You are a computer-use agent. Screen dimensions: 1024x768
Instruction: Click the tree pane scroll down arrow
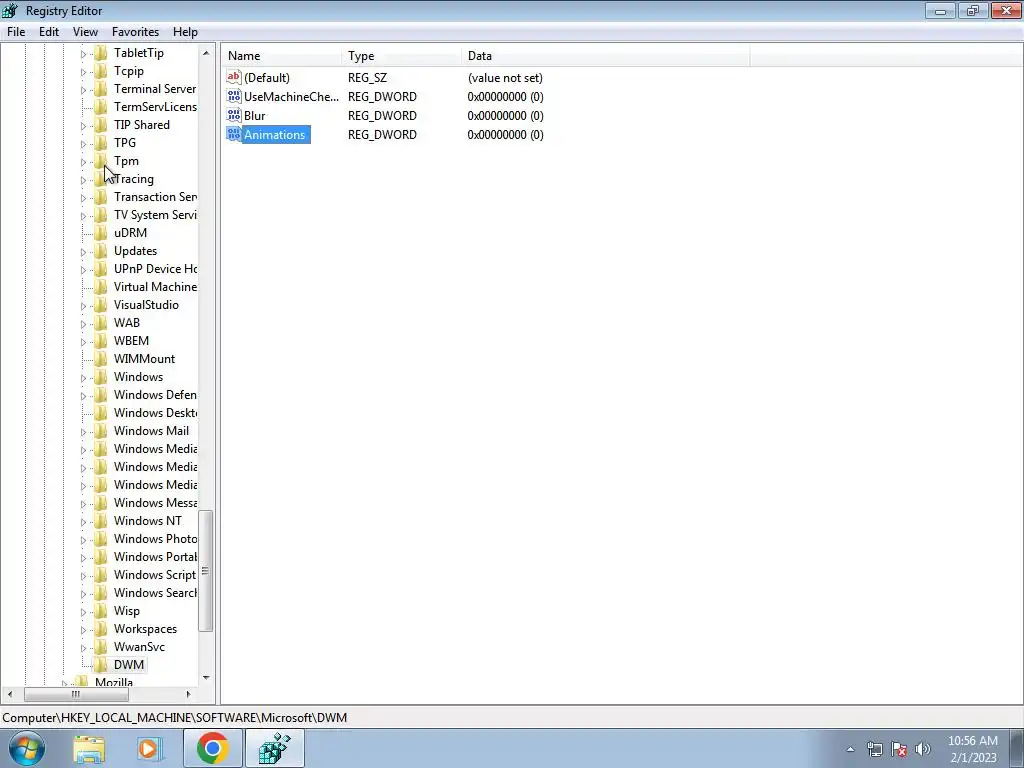[x=206, y=678]
